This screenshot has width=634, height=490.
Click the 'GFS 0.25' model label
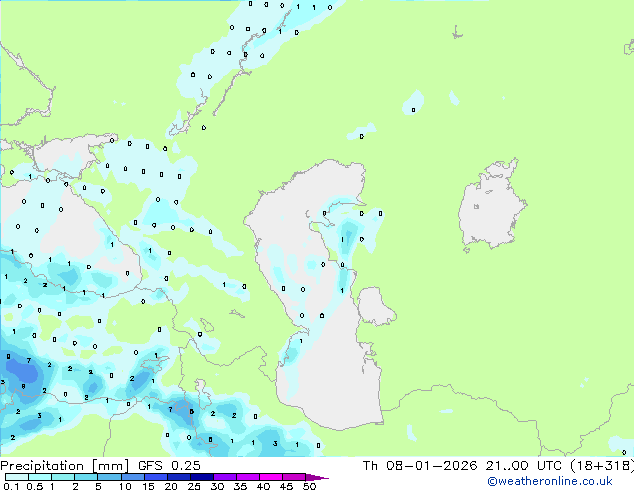[x=169, y=466]
